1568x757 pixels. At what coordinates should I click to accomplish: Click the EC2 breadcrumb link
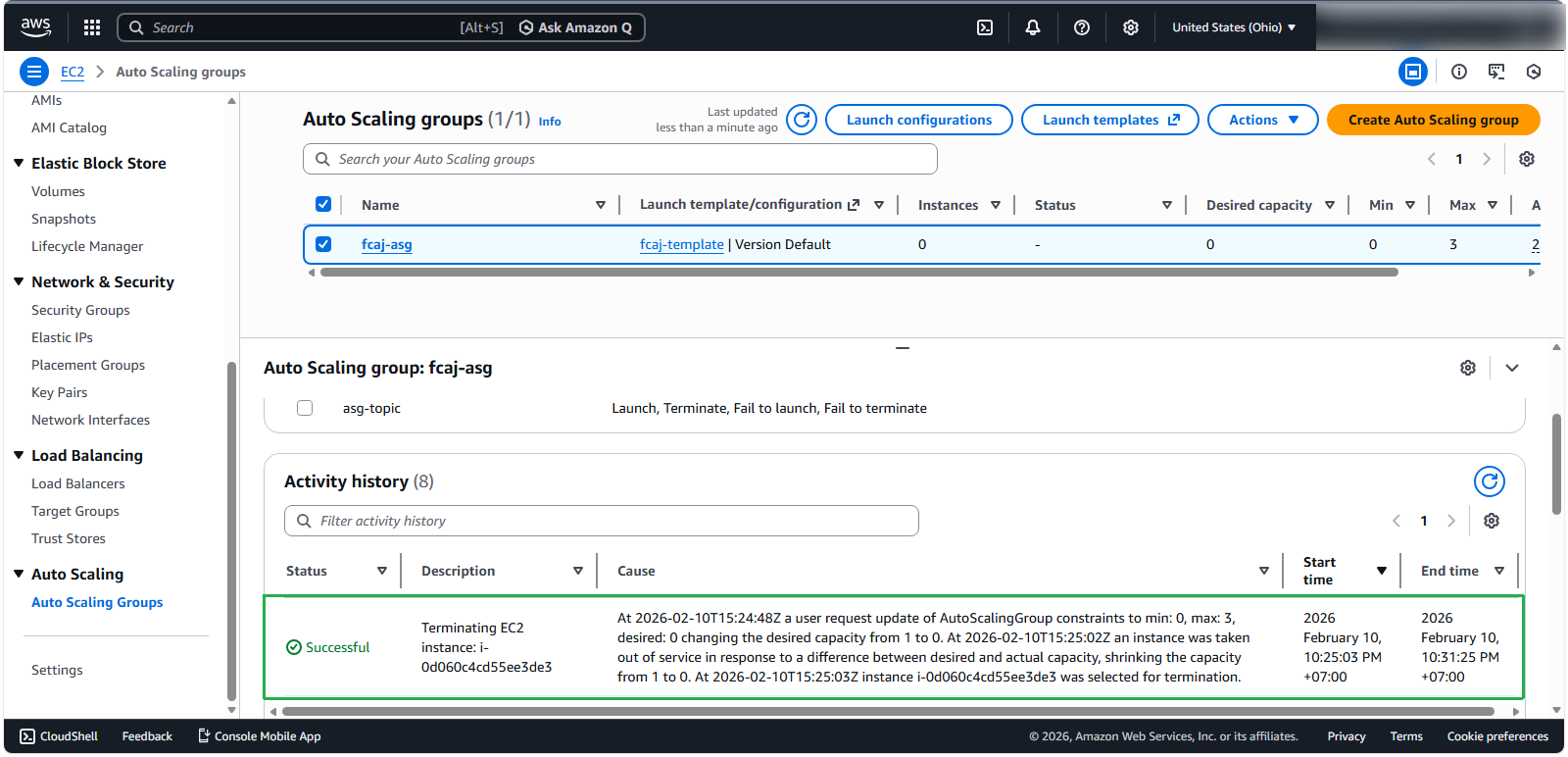(73, 72)
